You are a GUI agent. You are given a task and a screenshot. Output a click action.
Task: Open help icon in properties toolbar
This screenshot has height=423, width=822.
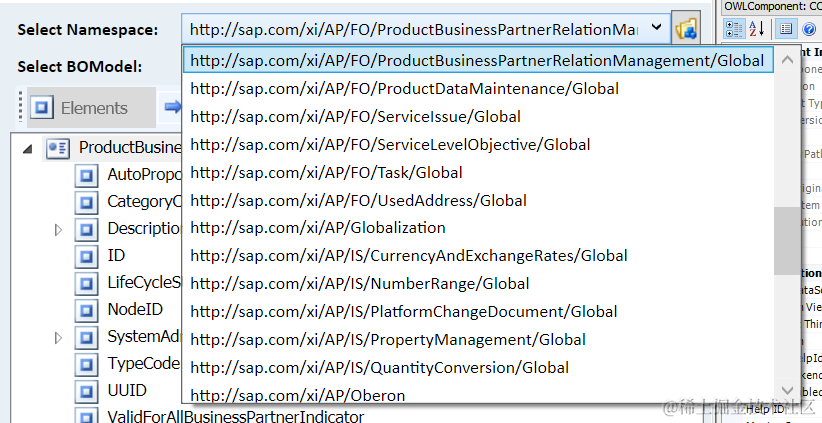tap(809, 28)
